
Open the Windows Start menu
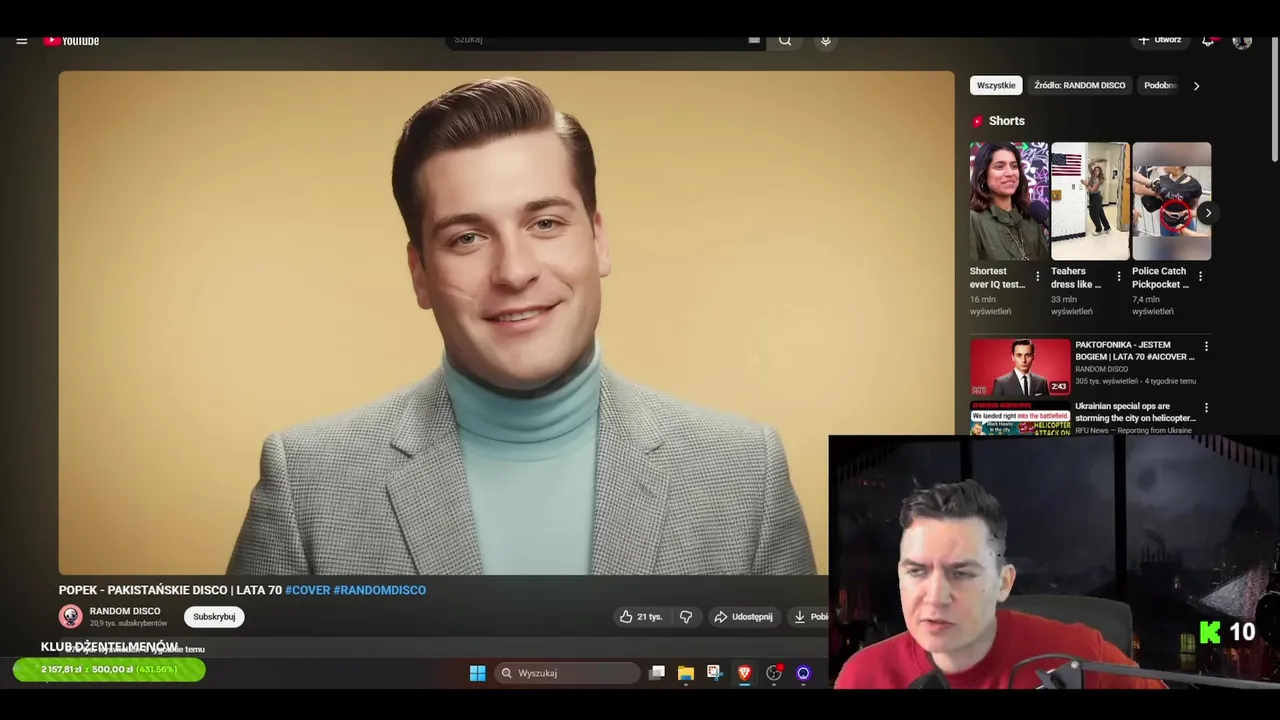[x=478, y=673]
